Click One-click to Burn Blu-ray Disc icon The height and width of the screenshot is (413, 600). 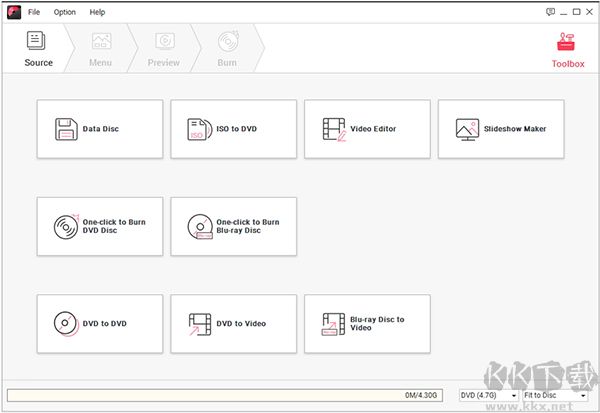coord(200,227)
